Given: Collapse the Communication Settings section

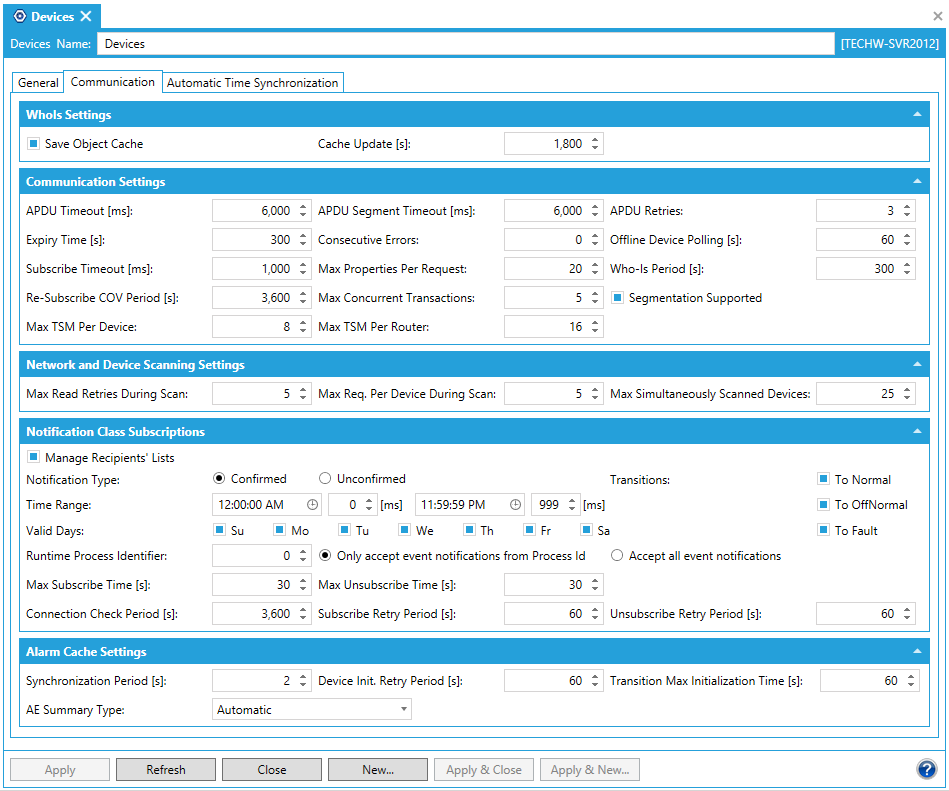Looking at the screenshot, I should [x=917, y=182].
